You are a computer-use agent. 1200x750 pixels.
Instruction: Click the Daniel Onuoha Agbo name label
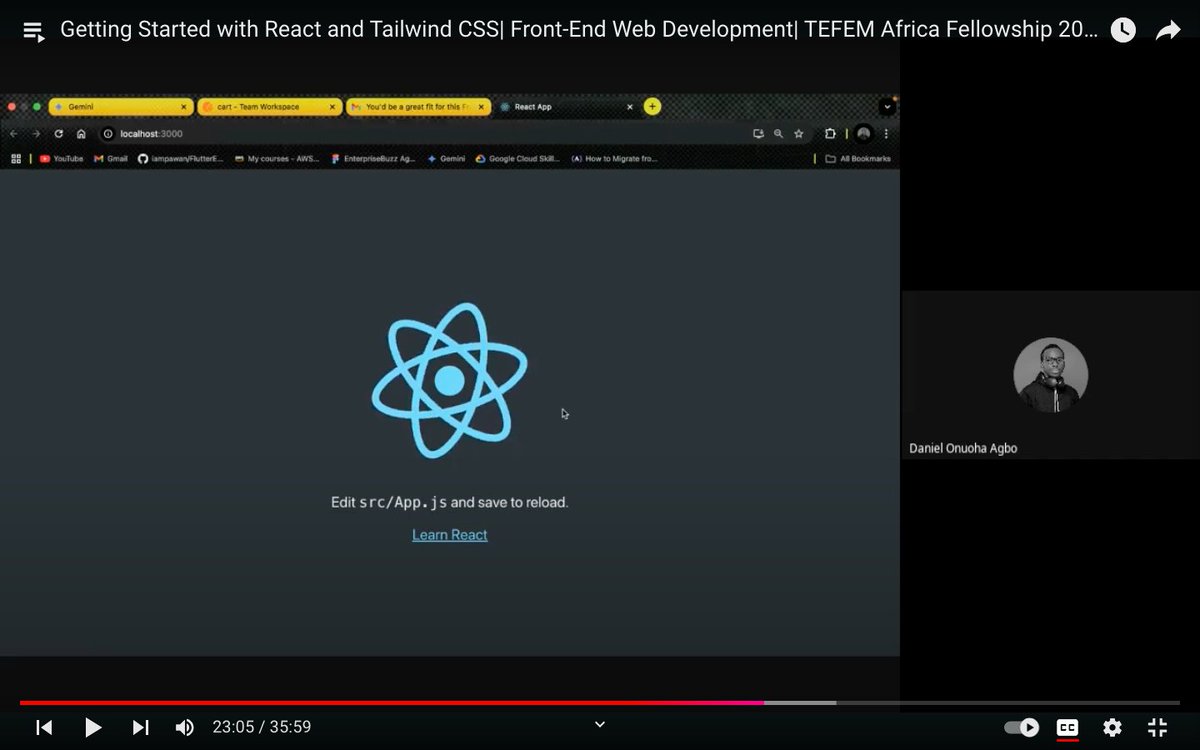pyautogui.click(x=963, y=448)
